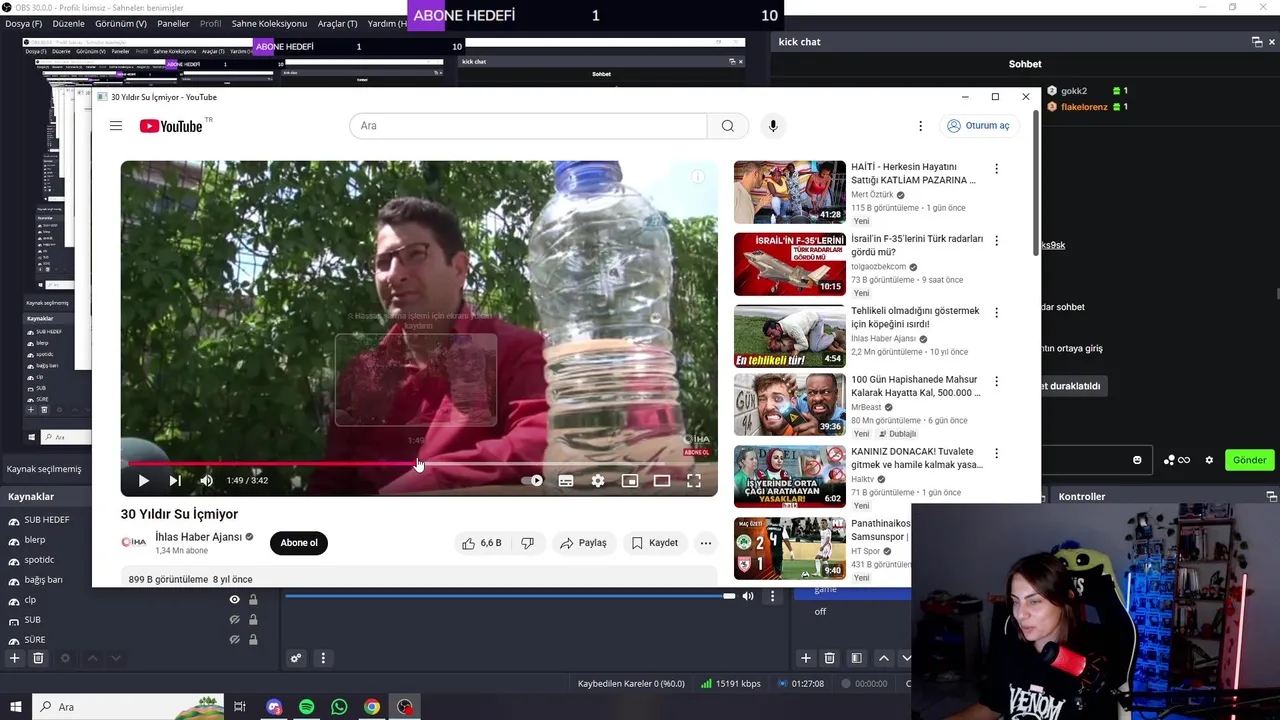
Task: Open the chat emoji picker
Action: coord(1137,460)
